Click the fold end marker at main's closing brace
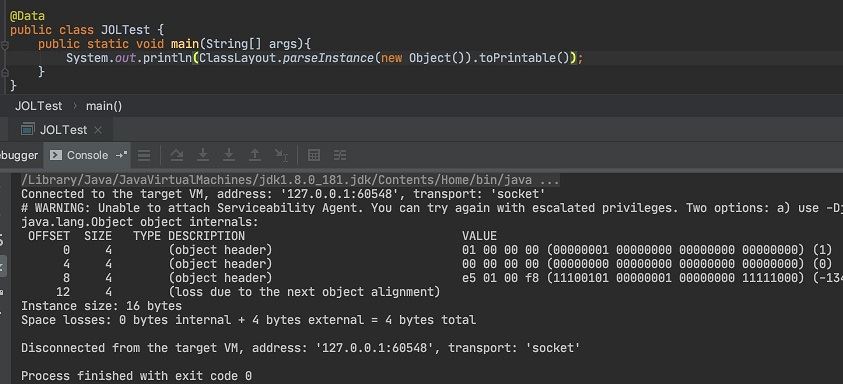The image size is (843, 384). 5,72
